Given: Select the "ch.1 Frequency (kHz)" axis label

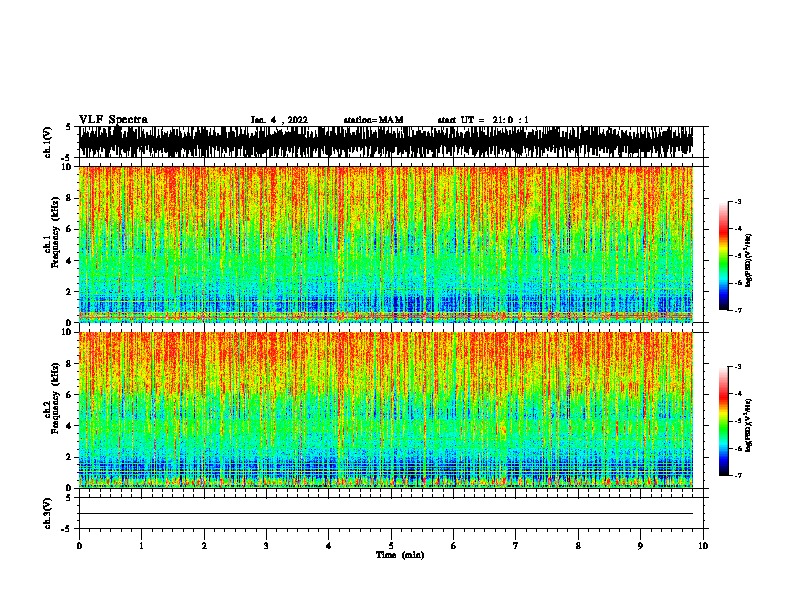Looking at the screenshot, I should 52,232.
